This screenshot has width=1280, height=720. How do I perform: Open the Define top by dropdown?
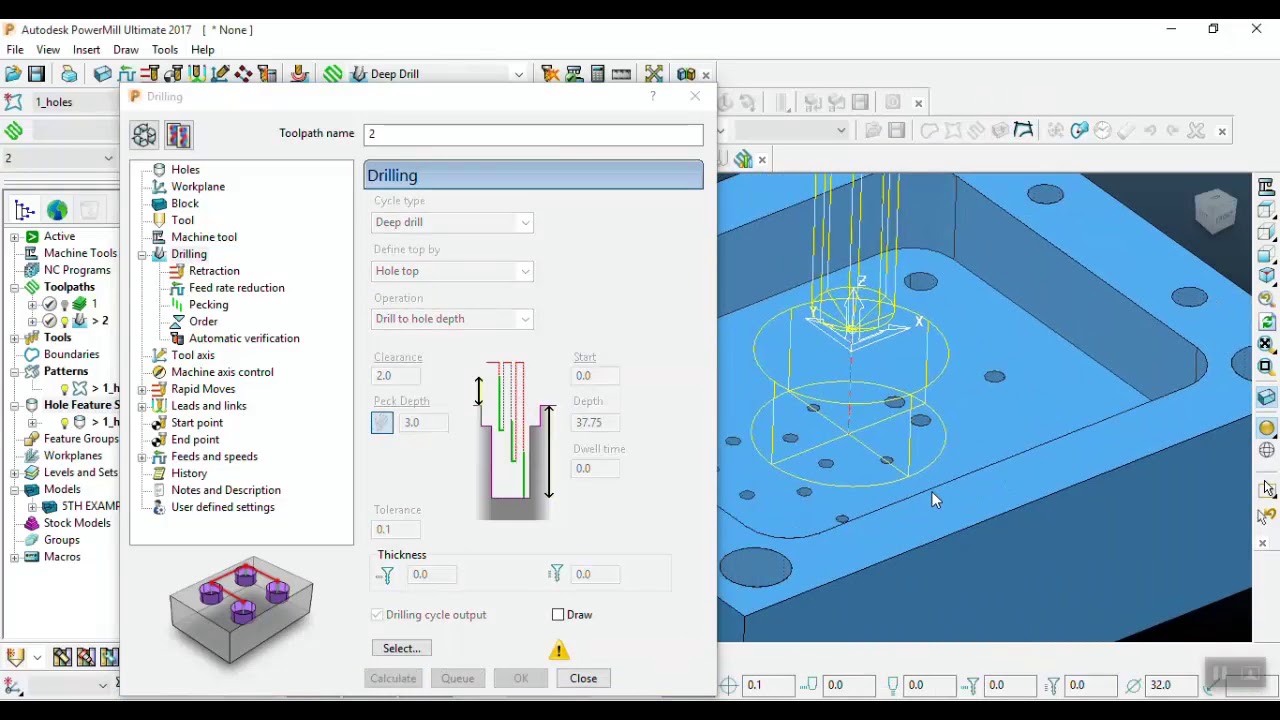[x=452, y=271]
